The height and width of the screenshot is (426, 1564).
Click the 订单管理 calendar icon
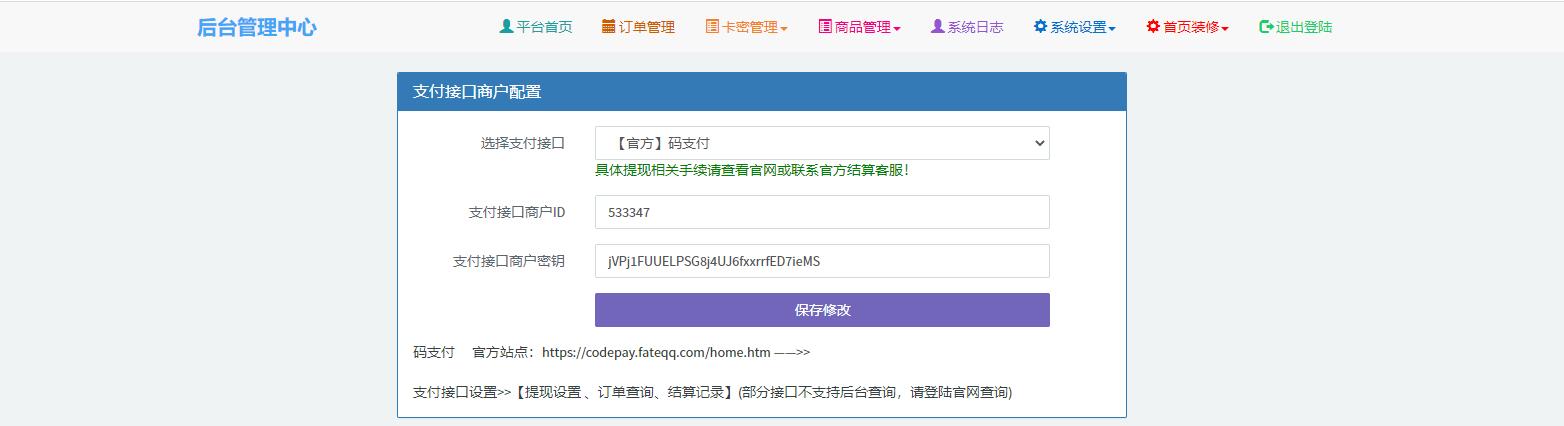(x=609, y=27)
